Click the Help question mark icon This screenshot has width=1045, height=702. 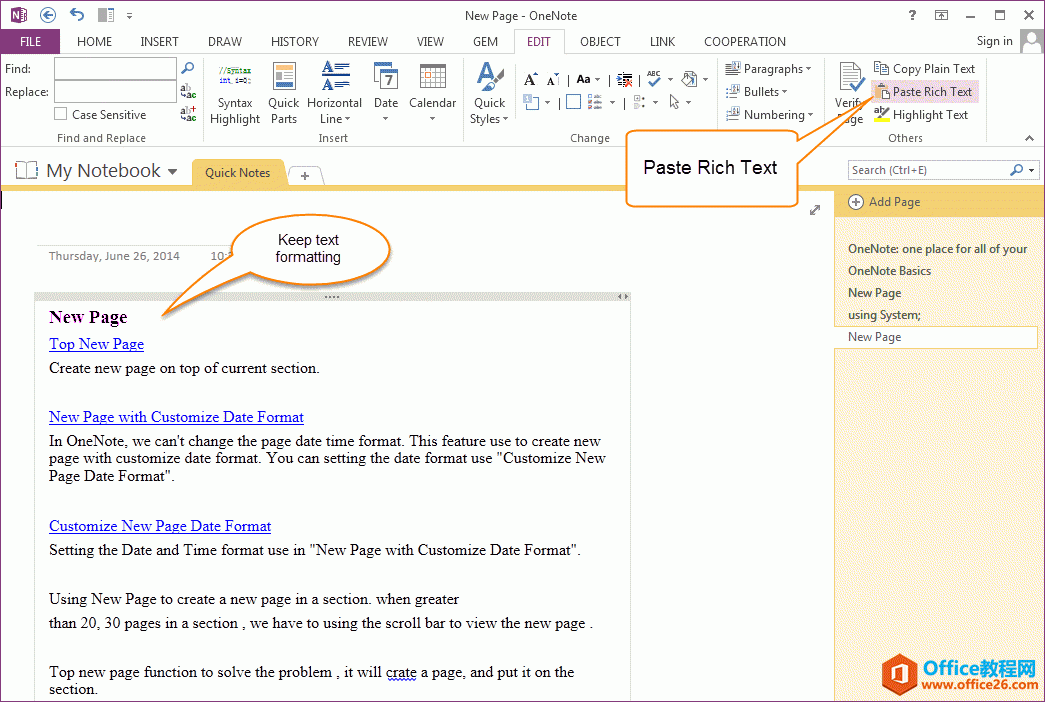point(912,15)
